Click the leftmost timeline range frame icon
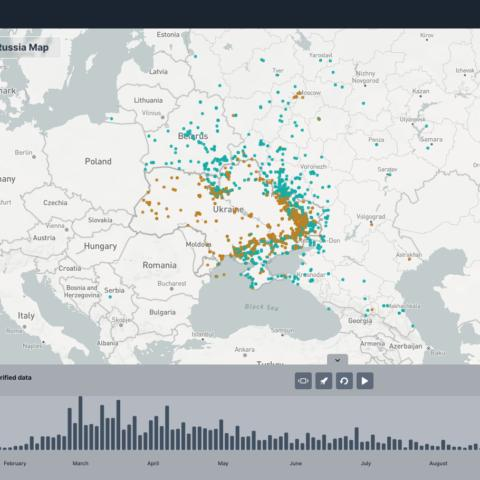 tap(303, 381)
